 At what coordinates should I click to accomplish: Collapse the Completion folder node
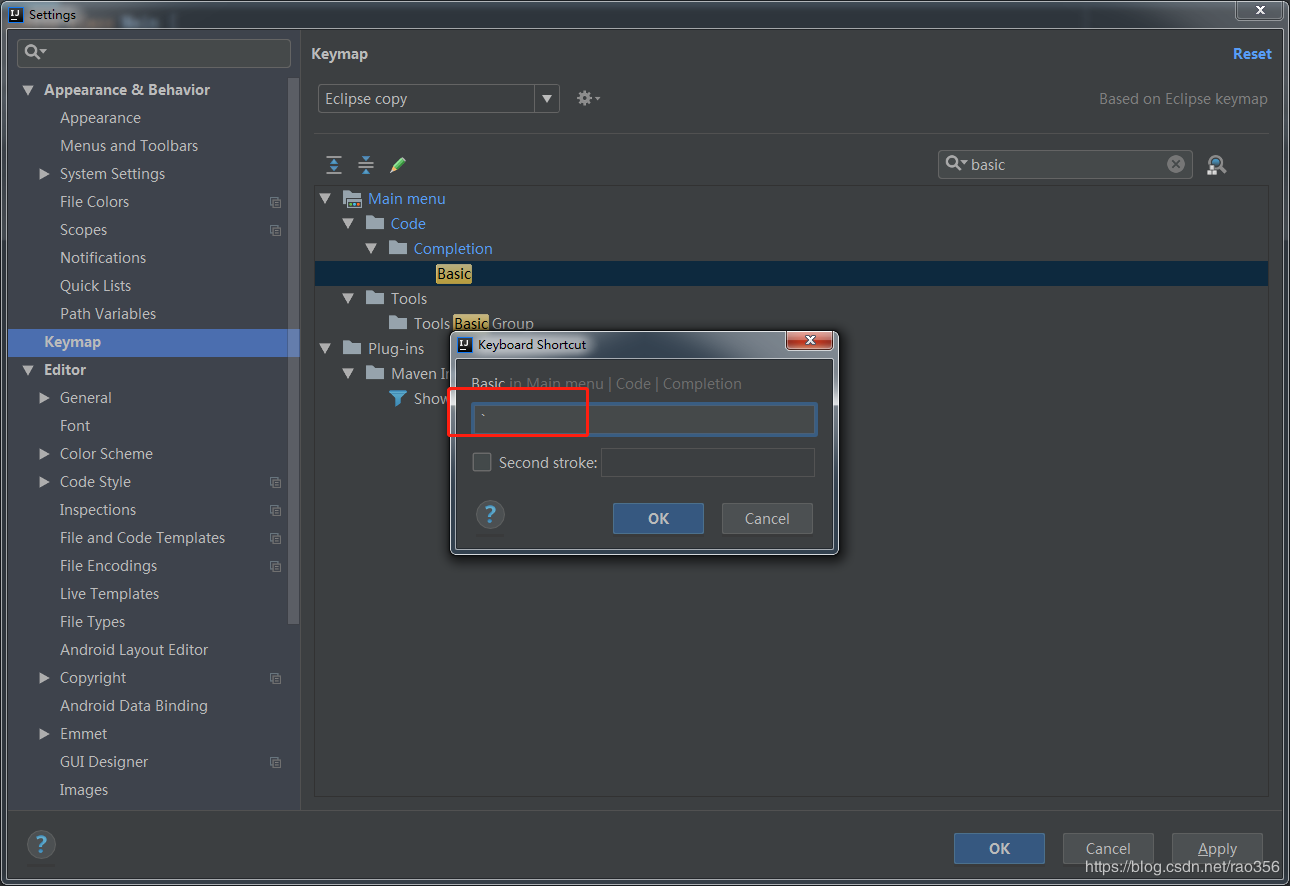click(x=371, y=249)
